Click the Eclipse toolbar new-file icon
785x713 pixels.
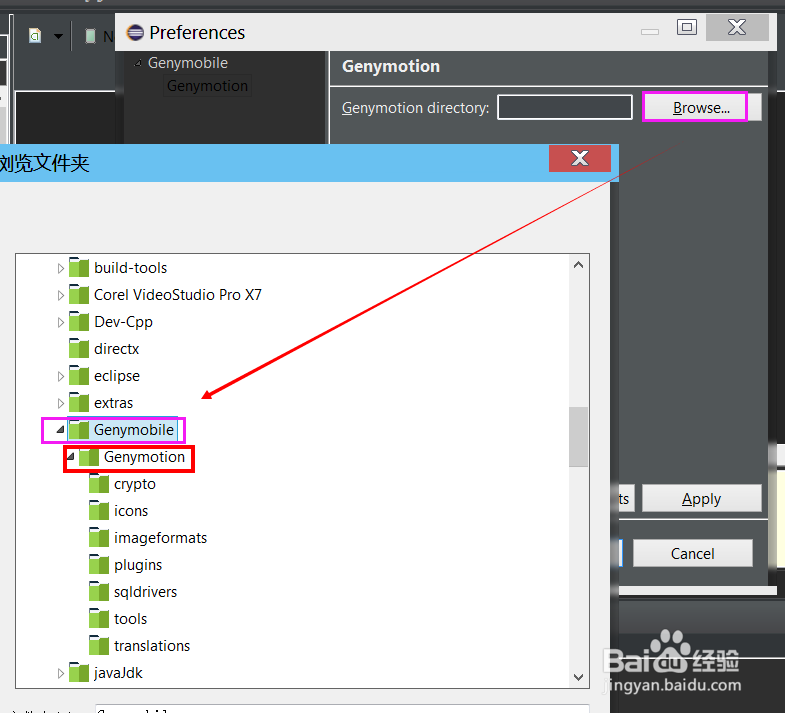(x=35, y=36)
